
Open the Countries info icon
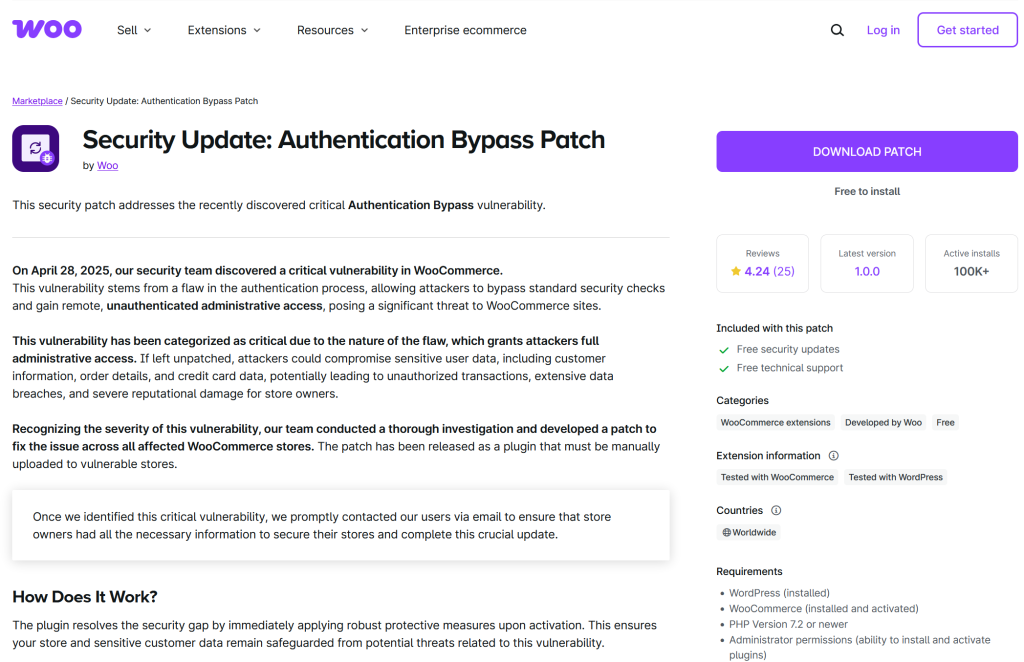(x=777, y=510)
